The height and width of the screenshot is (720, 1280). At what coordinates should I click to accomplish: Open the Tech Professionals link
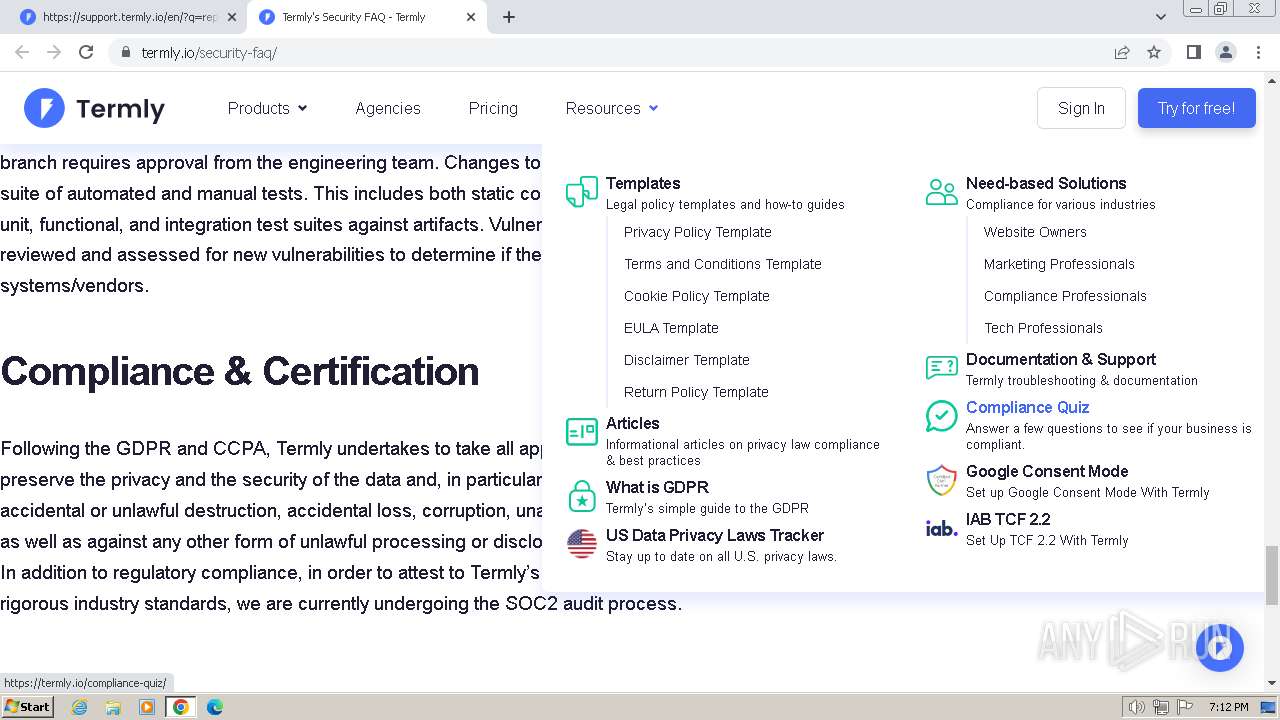pyautogui.click(x=1043, y=328)
